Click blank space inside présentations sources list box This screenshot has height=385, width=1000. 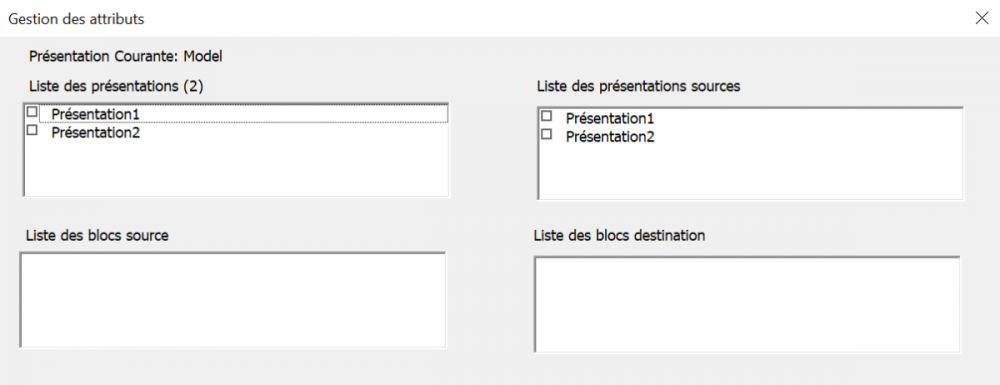tap(751, 172)
